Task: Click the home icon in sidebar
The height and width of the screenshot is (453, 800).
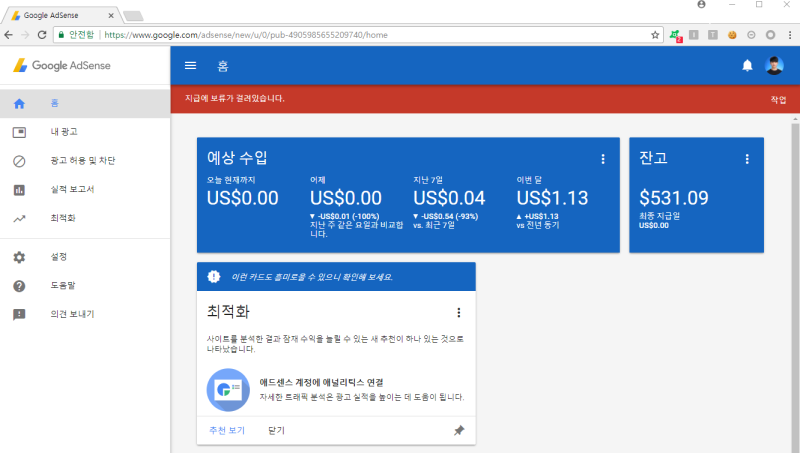Action: [19, 104]
